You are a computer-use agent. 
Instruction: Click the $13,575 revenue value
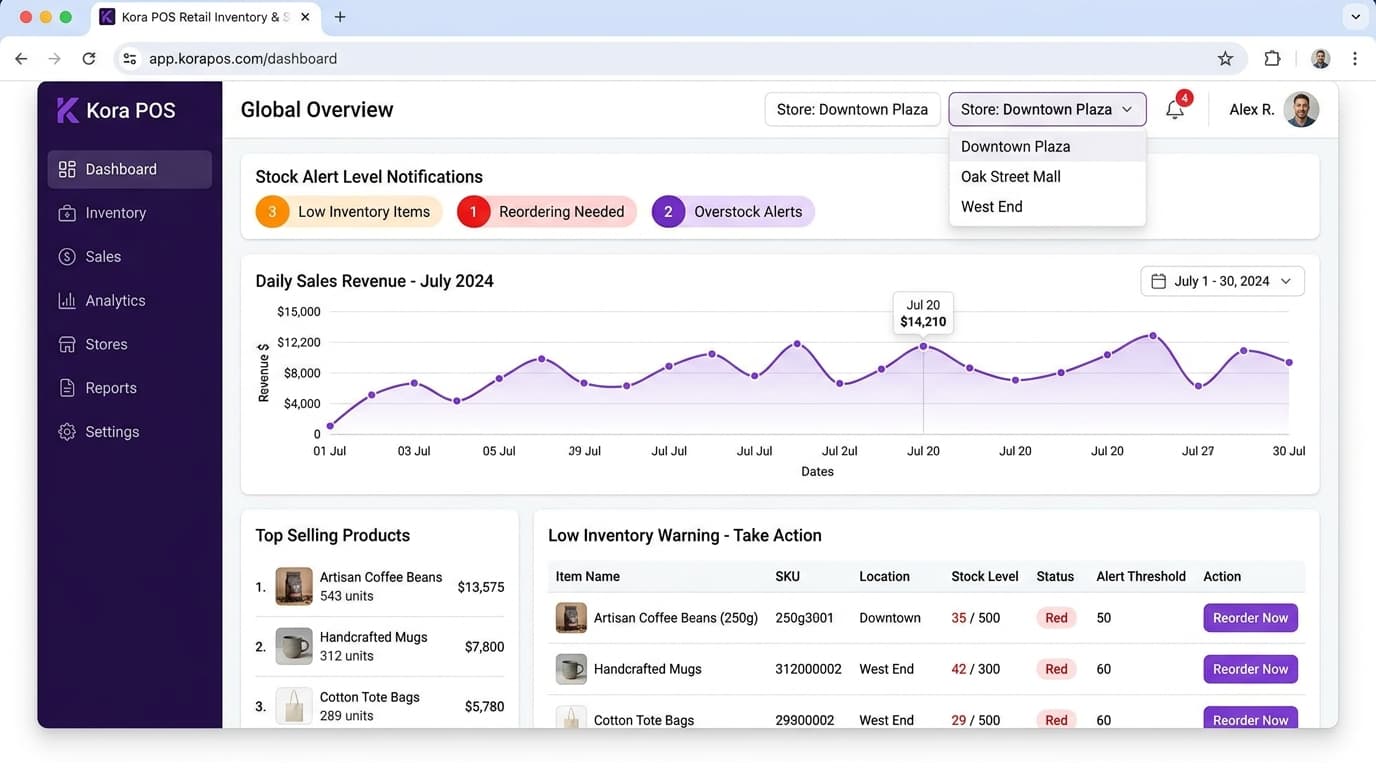click(481, 587)
